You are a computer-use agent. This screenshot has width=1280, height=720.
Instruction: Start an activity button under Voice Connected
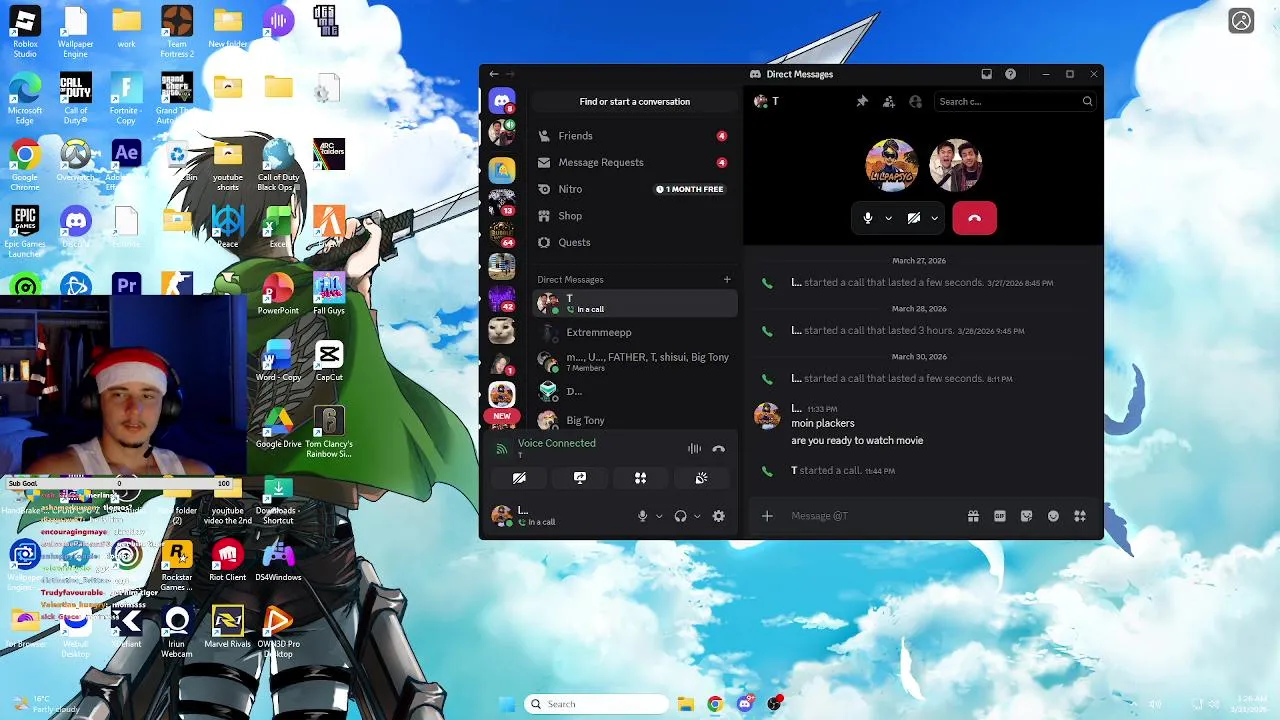pyautogui.click(x=640, y=478)
